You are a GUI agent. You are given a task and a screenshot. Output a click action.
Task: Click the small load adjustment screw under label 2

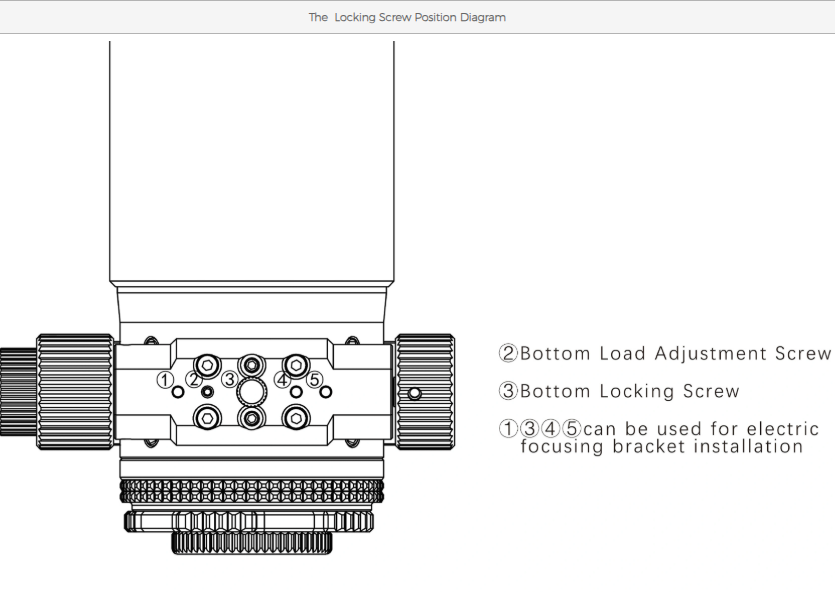coord(207,391)
